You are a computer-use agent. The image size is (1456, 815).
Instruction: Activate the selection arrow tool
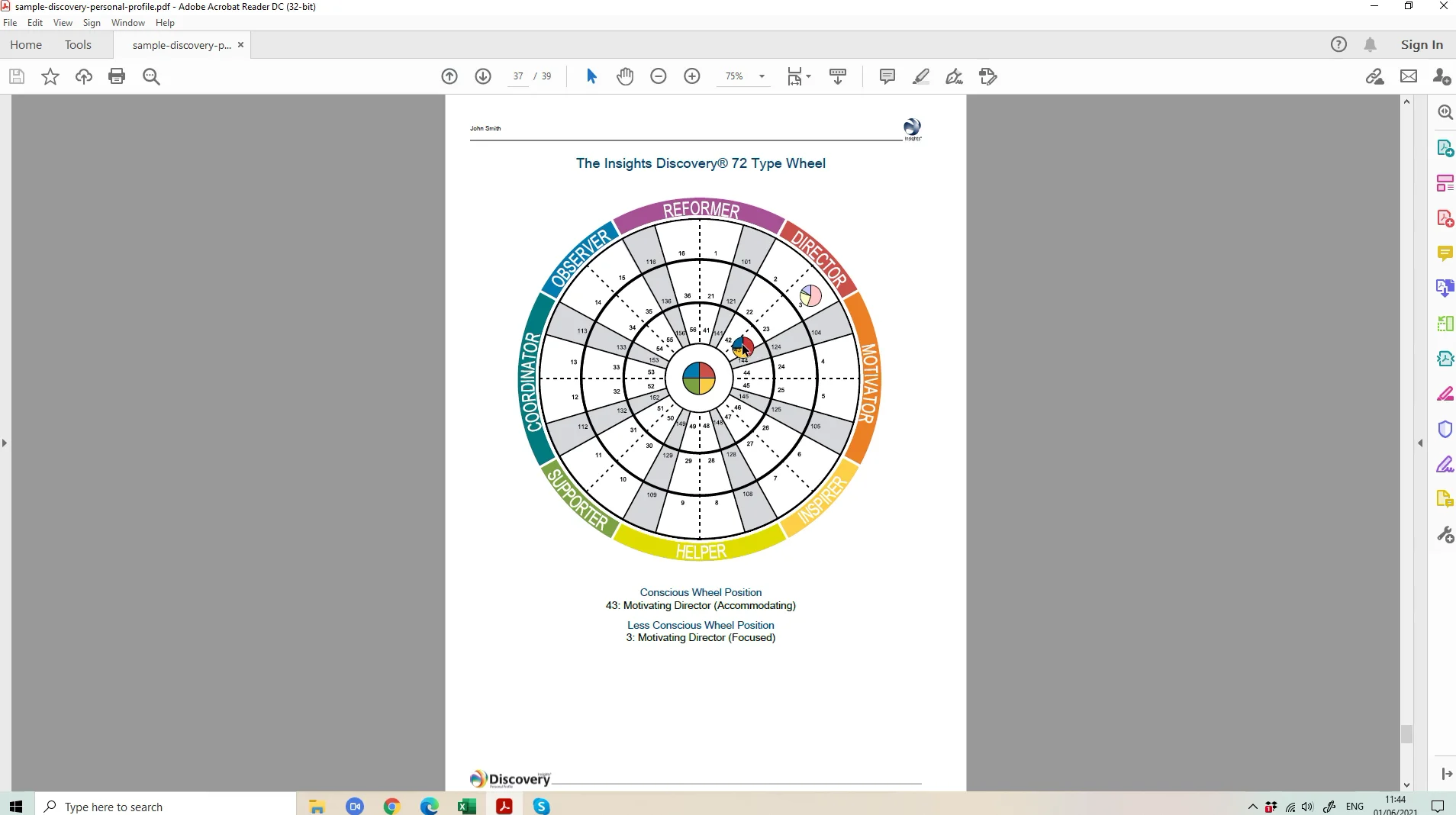(591, 76)
